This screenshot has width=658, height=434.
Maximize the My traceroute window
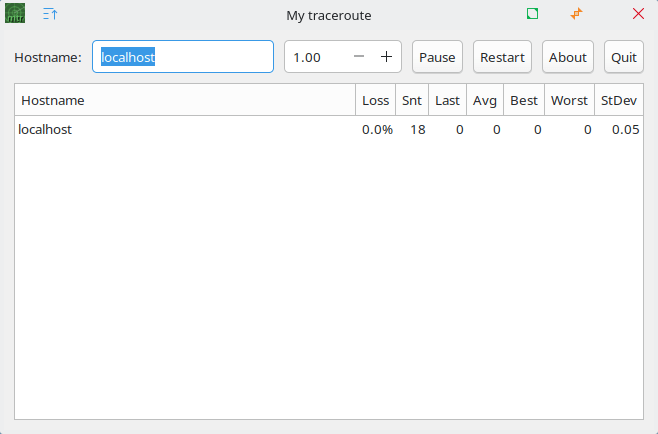pyautogui.click(x=532, y=14)
